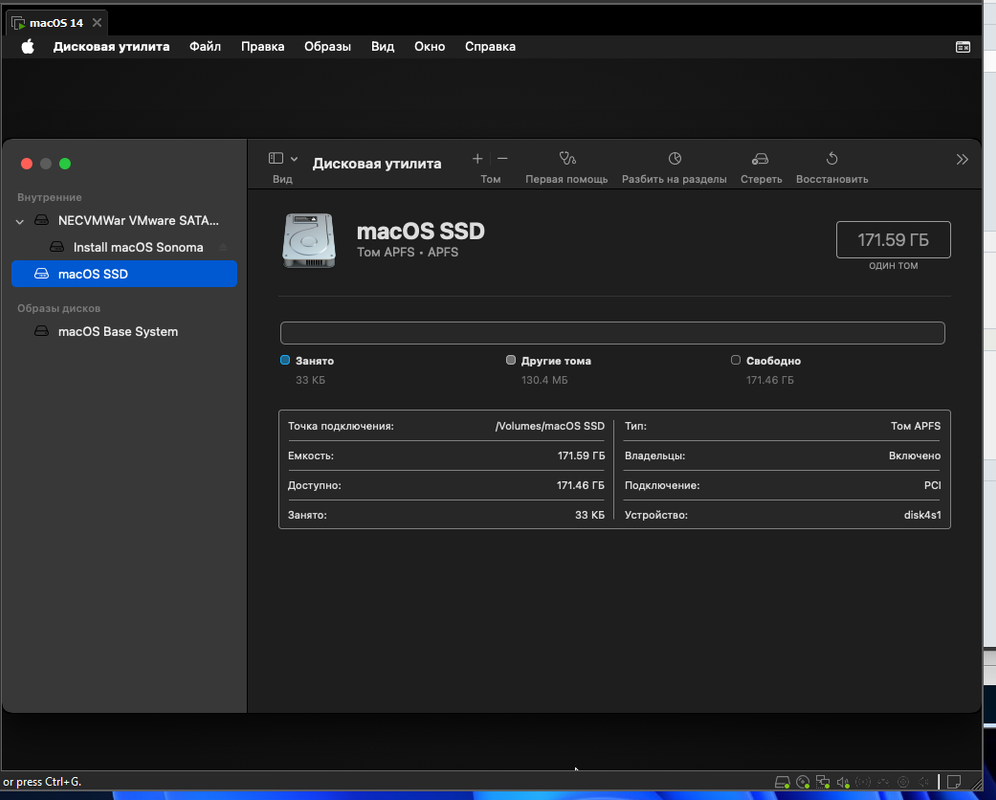Click the VM icon on macOS 14 tab

[x=18, y=24]
